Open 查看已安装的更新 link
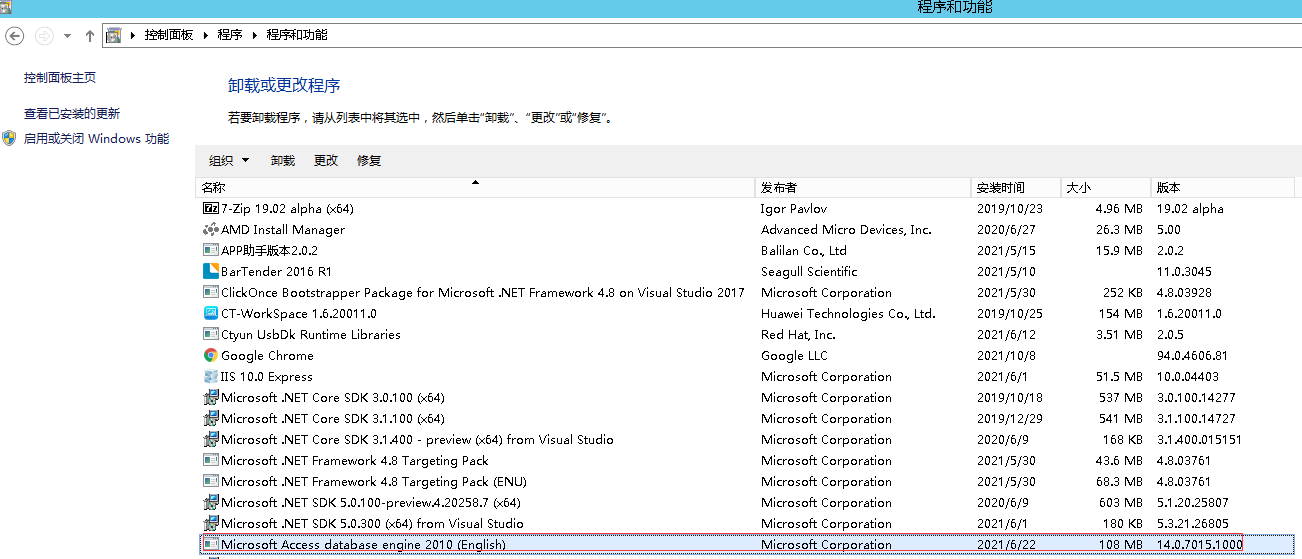 coord(72,114)
